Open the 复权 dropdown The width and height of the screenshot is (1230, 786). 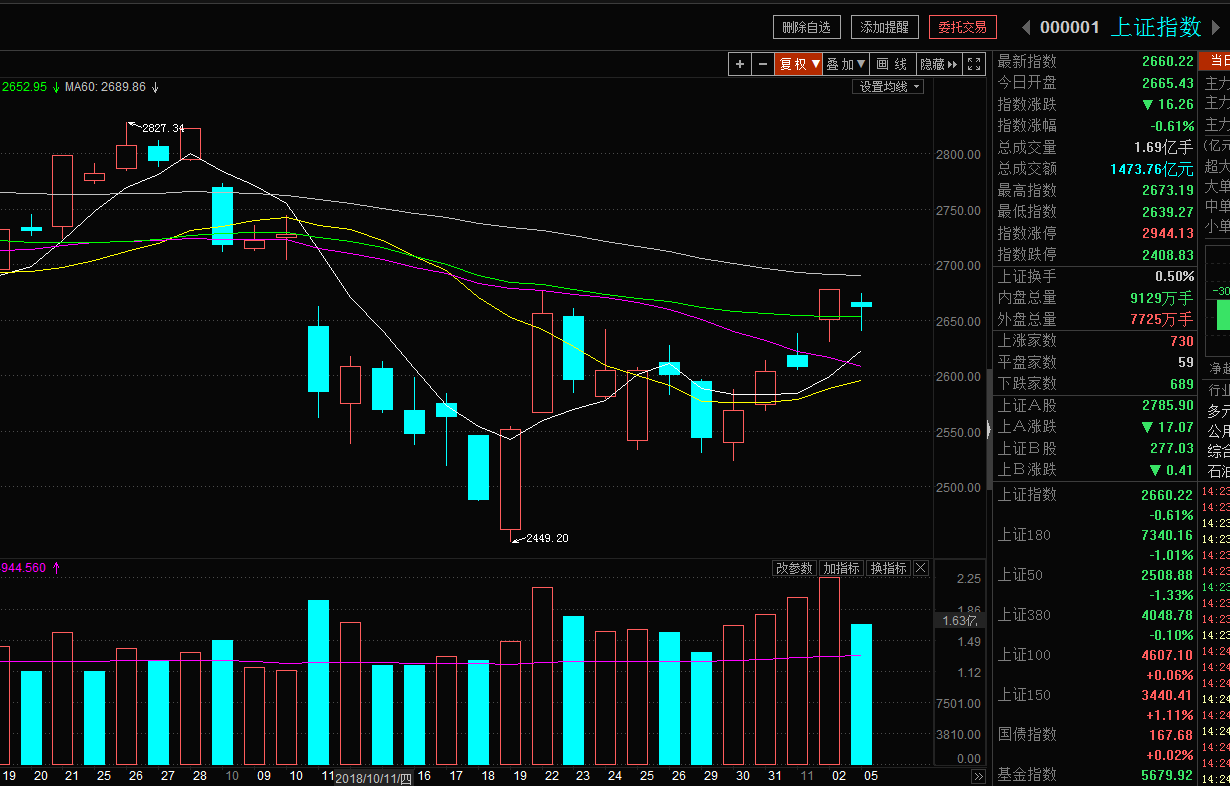click(799, 64)
